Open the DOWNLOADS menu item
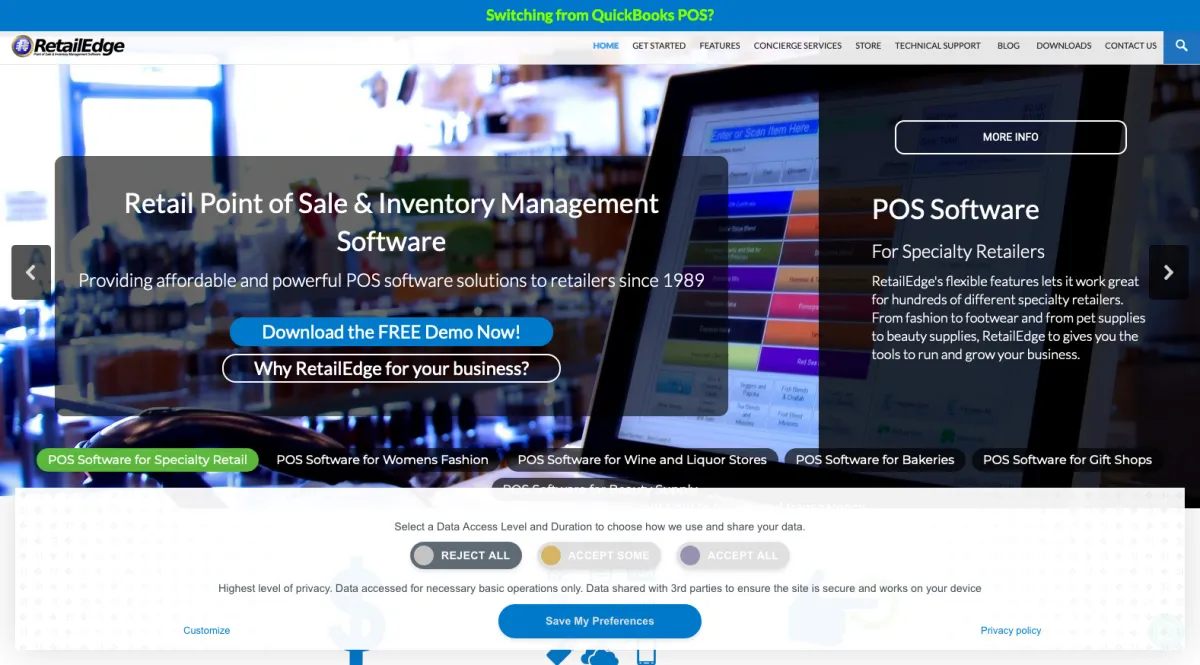Viewport: 1200px width, 665px height. (1064, 46)
